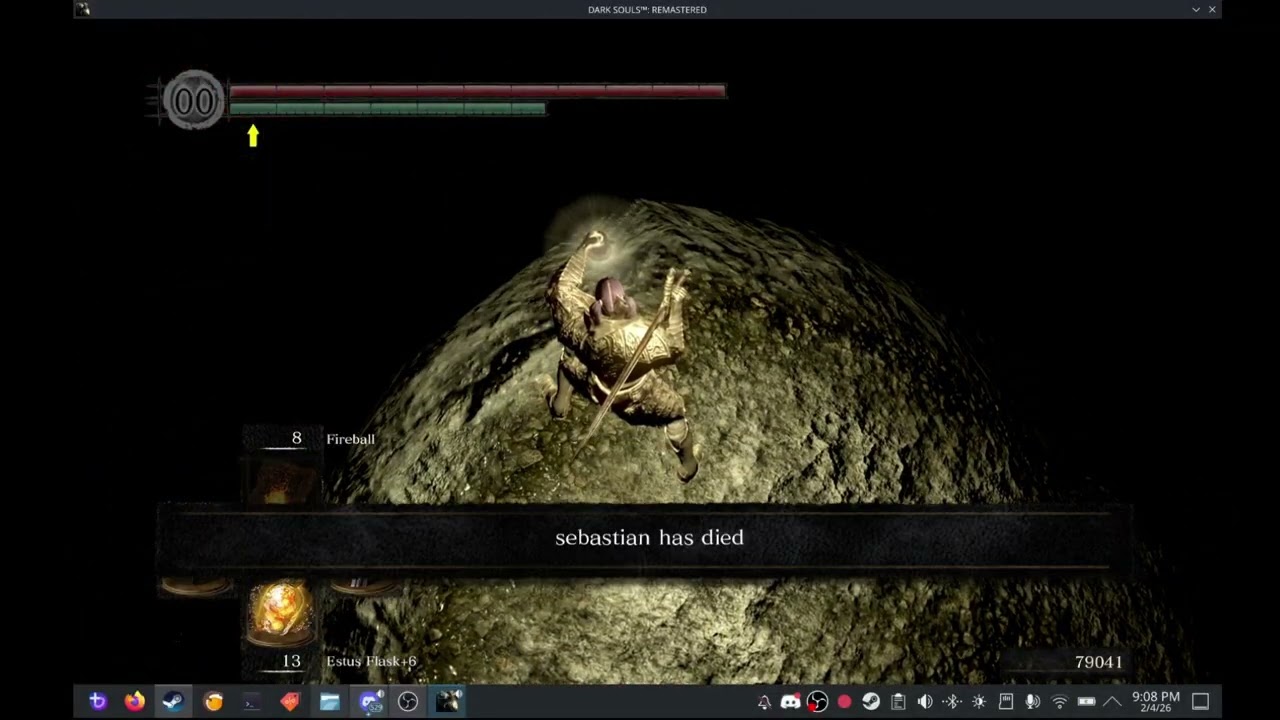Expand hidden system tray icons arrow

click(1112, 702)
